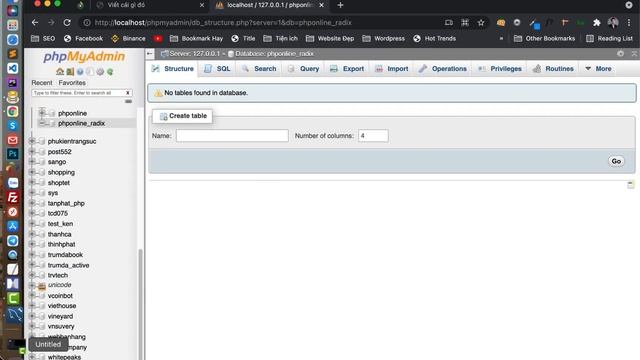Click the site information icon in address bar
The height and width of the screenshot is (360, 640).
[87, 22]
